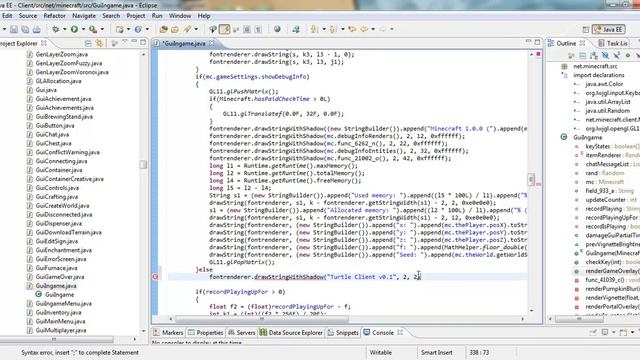Close the Console view tab
The height and width of the screenshot is (360, 640).
(400, 332)
